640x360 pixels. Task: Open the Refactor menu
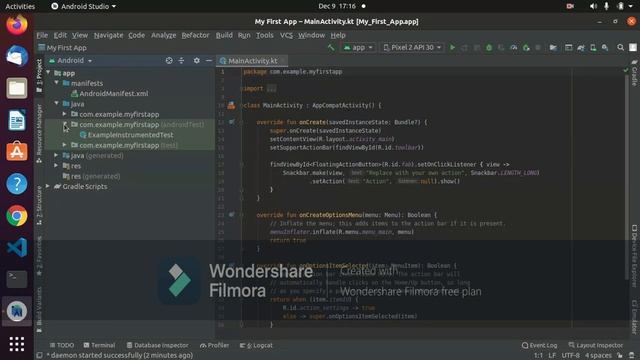(x=195, y=35)
